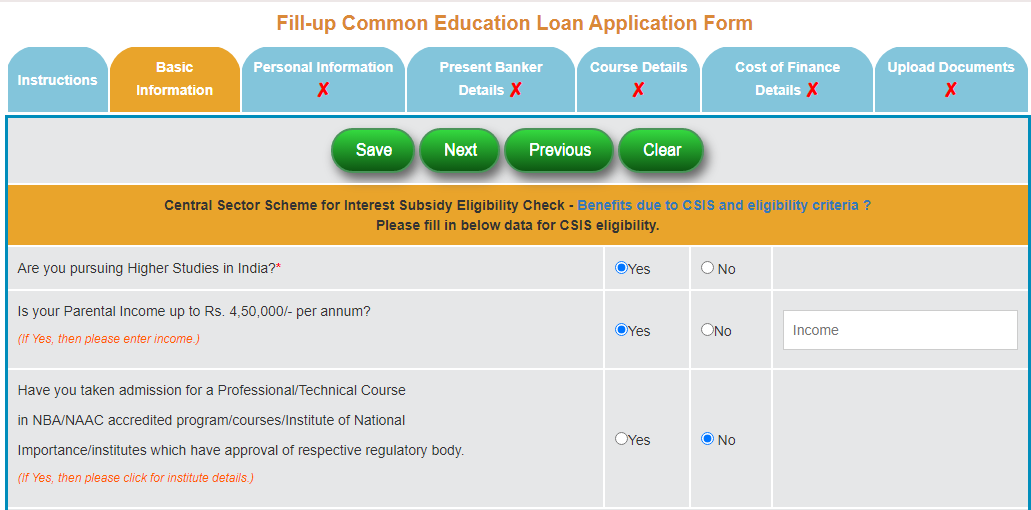
Task: Go to Personal Information tab
Action: pyautogui.click(x=323, y=68)
